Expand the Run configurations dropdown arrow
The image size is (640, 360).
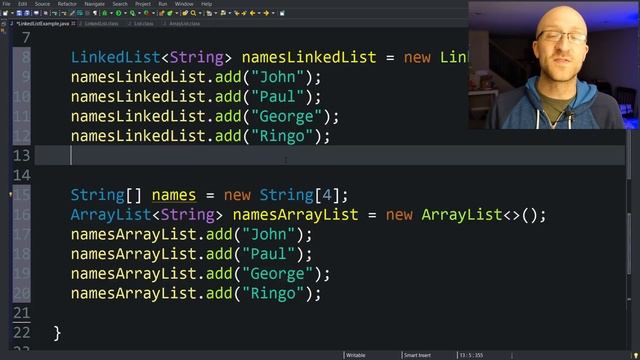tap(125, 13)
